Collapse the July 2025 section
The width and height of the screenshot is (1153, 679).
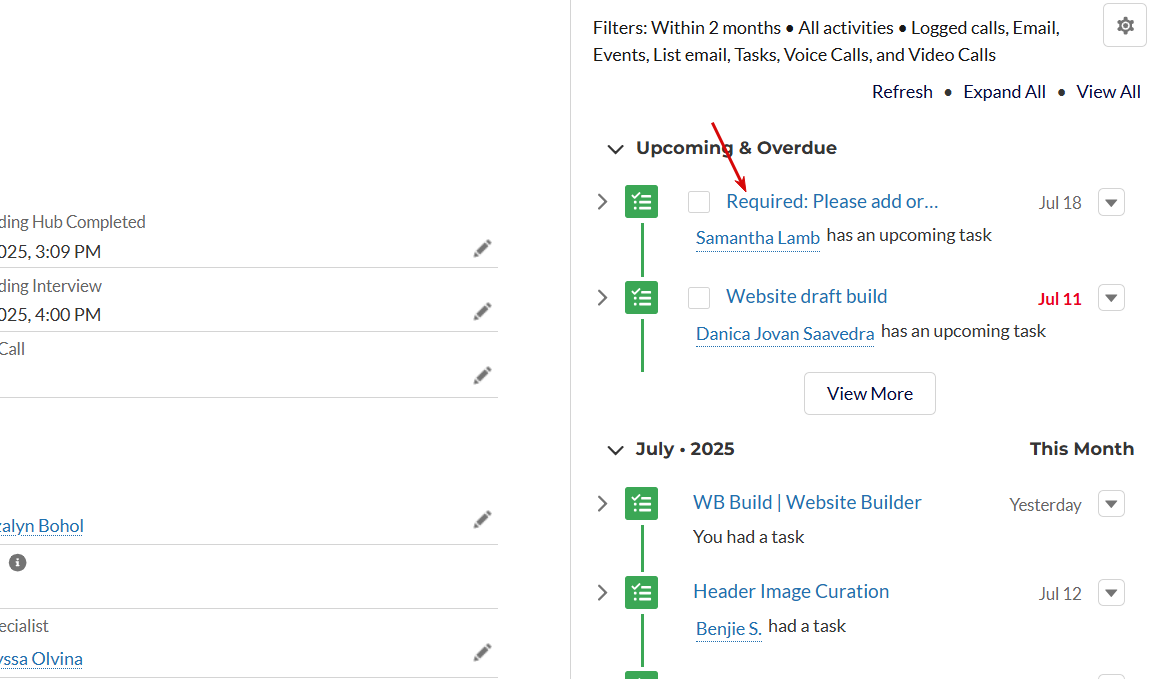pyautogui.click(x=615, y=450)
